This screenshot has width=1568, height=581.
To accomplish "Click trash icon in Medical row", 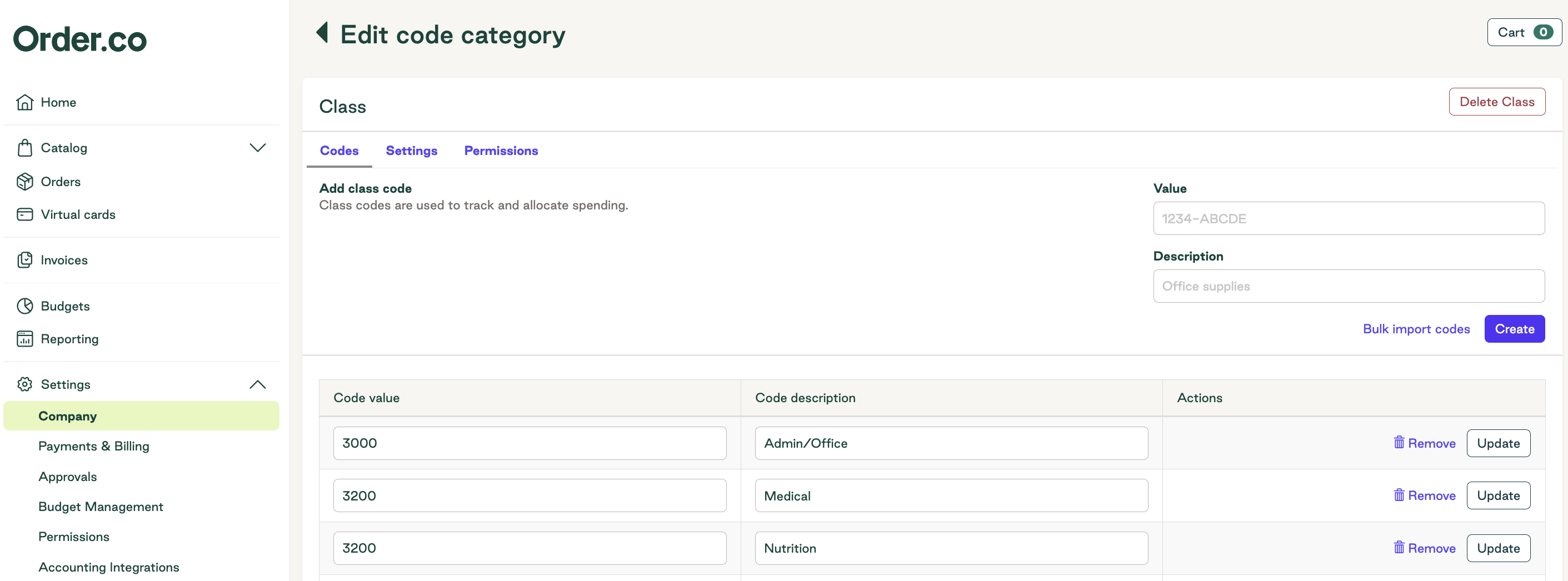I will pyautogui.click(x=1399, y=494).
